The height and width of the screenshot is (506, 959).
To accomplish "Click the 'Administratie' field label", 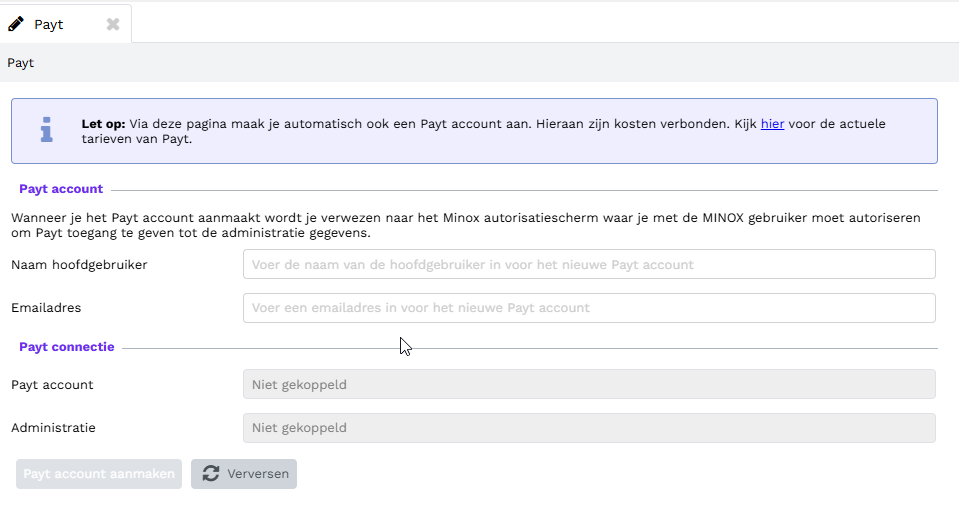I will click(53, 428).
